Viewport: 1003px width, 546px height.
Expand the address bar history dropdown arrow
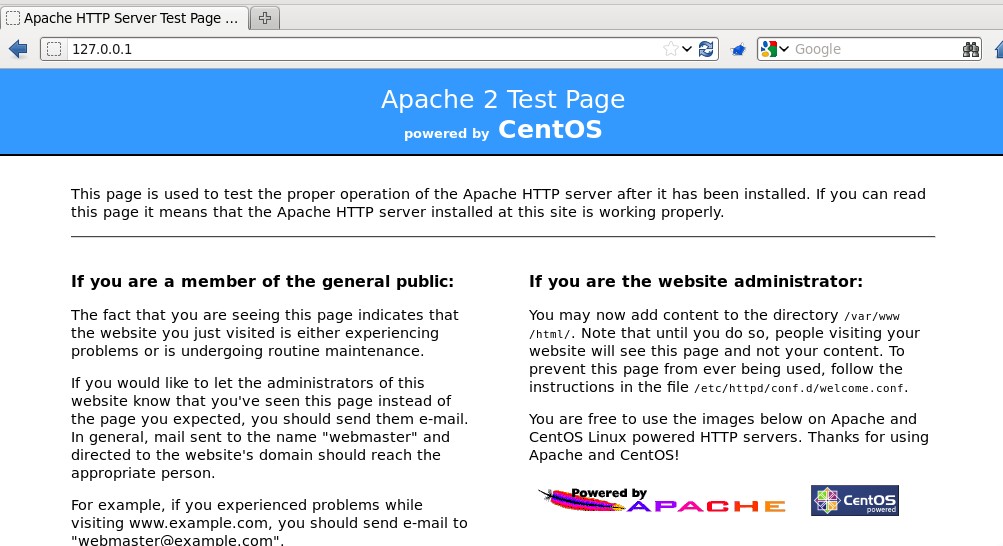[687, 49]
